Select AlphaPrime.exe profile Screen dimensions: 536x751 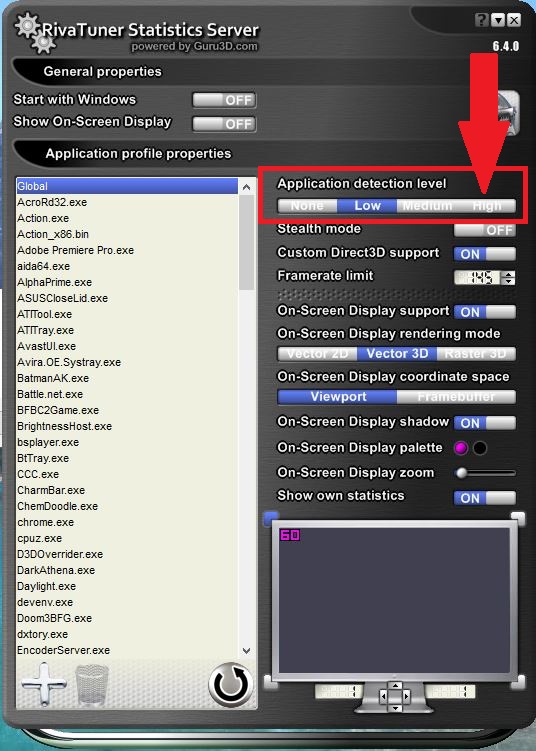pyautogui.click(x=127, y=282)
